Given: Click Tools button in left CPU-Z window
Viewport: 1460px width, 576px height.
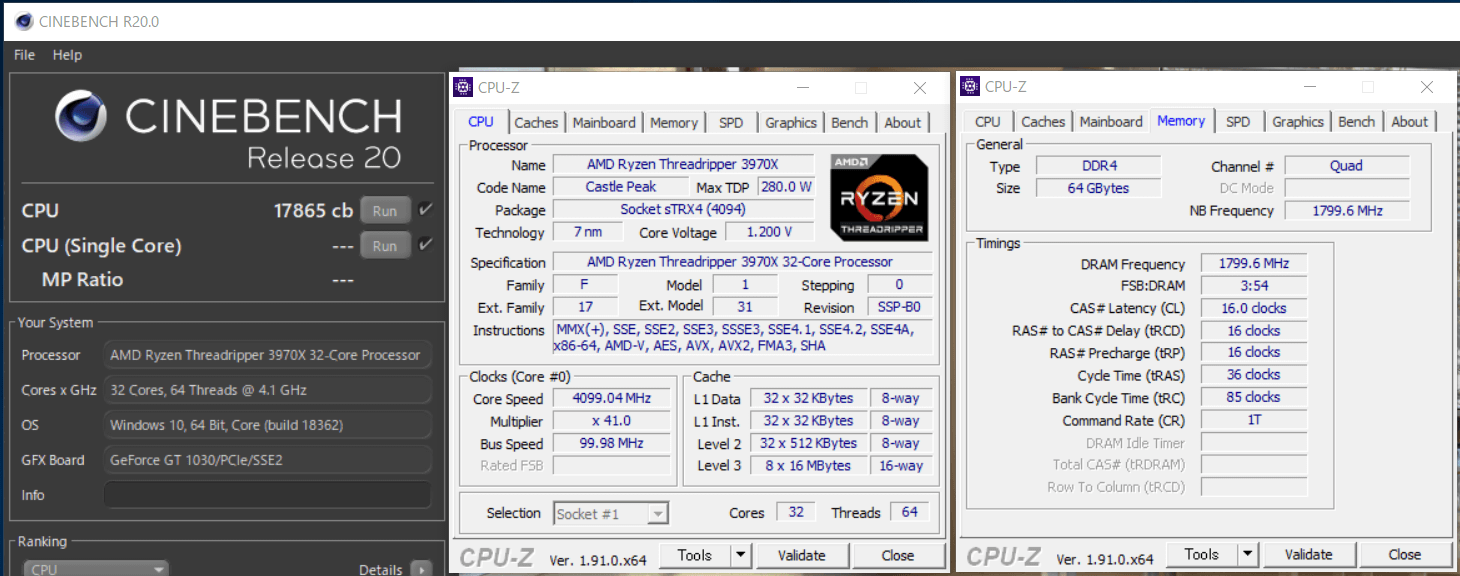Looking at the screenshot, I should point(695,555).
